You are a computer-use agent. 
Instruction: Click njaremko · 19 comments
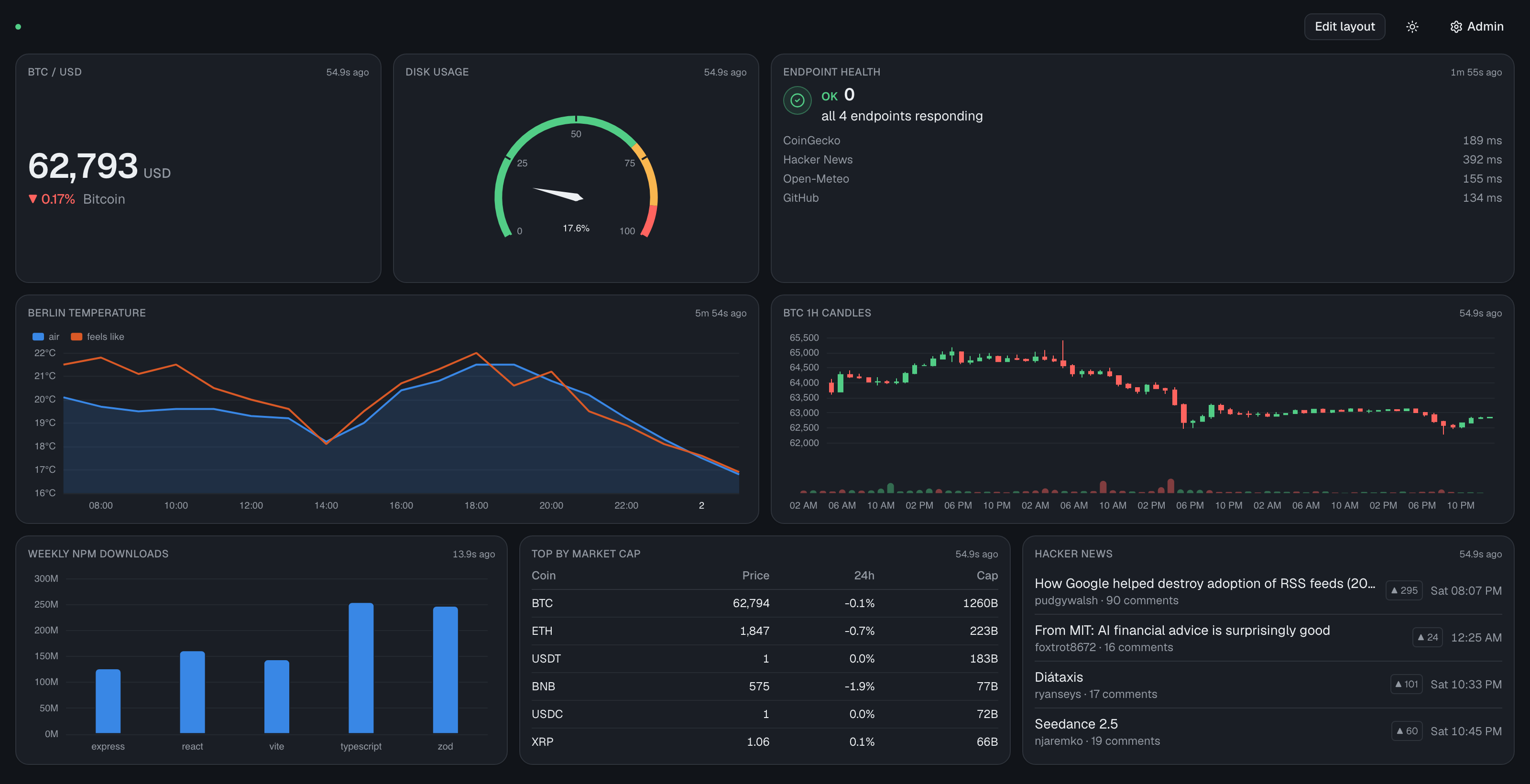[x=1097, y=741]
